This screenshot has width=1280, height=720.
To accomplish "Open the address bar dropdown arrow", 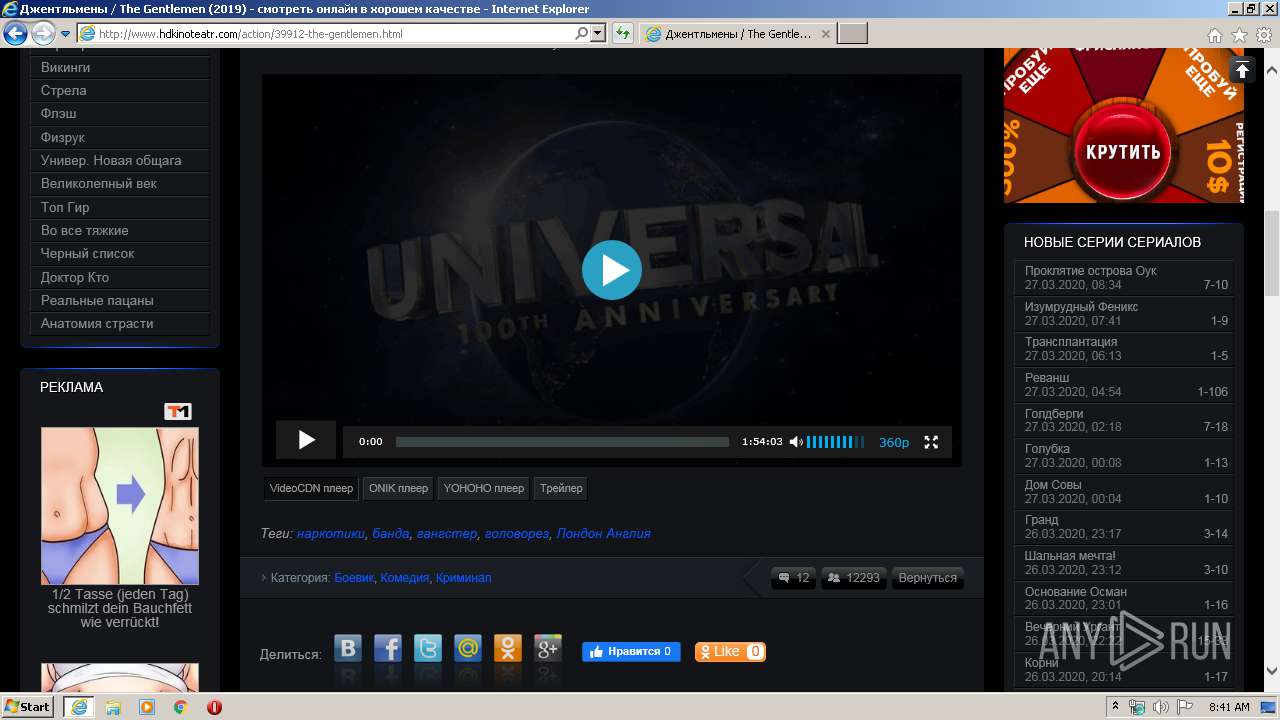I will (598, 33).
